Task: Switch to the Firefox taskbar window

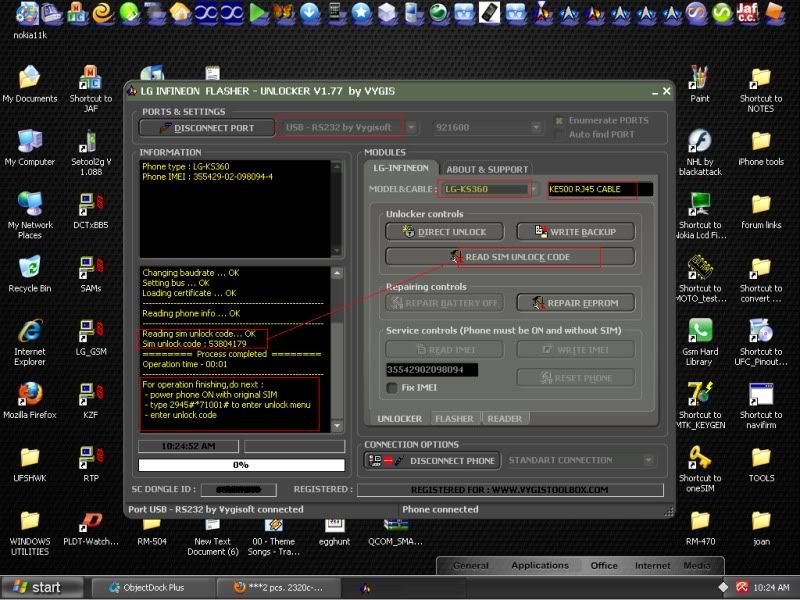Action: click(279, 587)
